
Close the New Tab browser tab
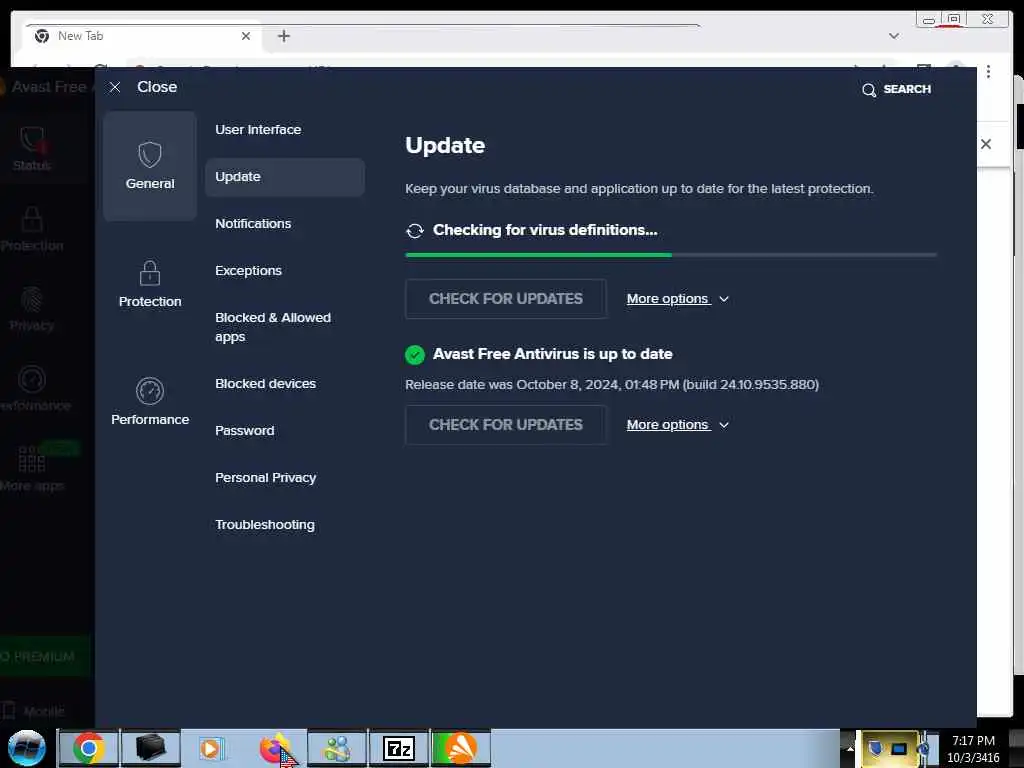point(246,36)
